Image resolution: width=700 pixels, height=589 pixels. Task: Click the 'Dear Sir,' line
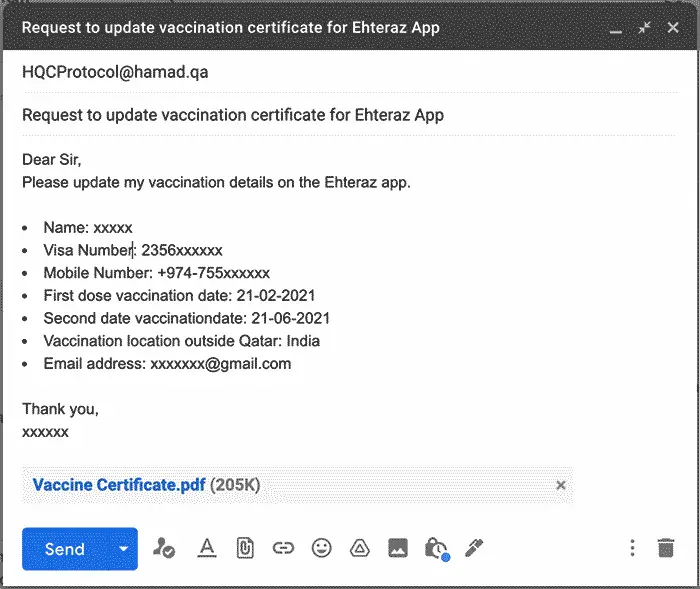pyautogui.click(x=52, y=159)
